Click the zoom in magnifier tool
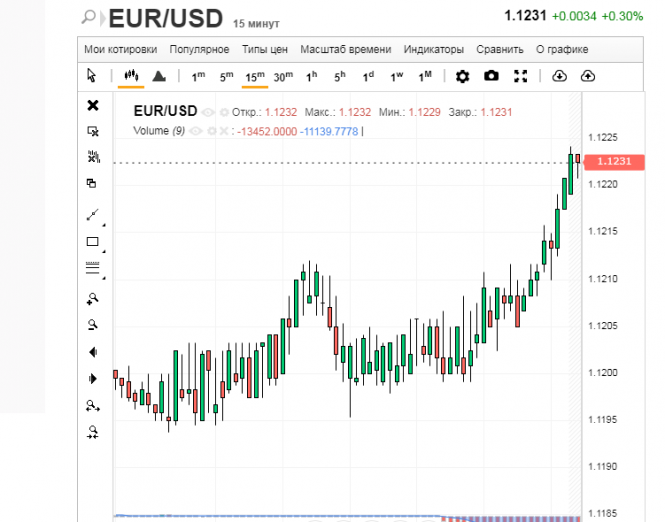Viewport: 665px width, 522px height. (92, 299)
